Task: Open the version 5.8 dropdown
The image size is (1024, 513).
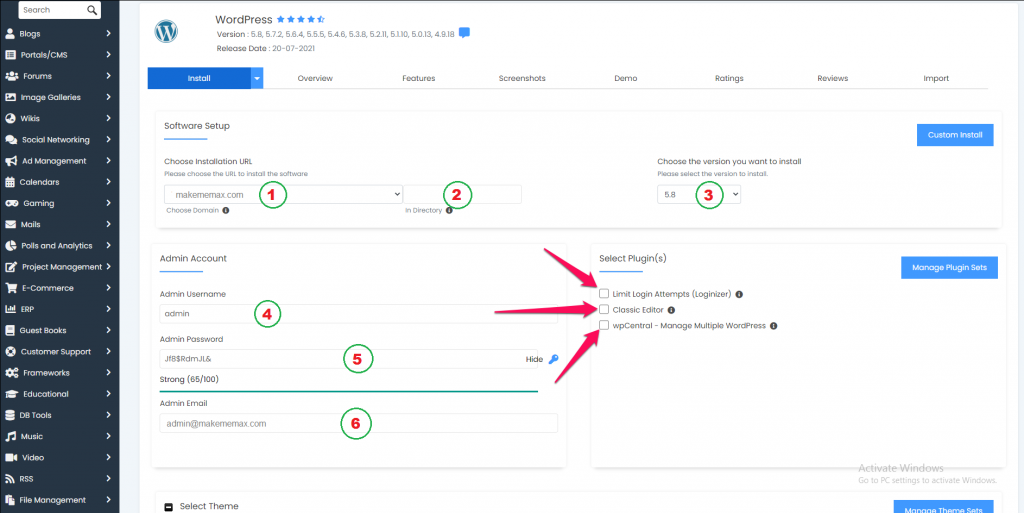Action: tap(699, 194)
